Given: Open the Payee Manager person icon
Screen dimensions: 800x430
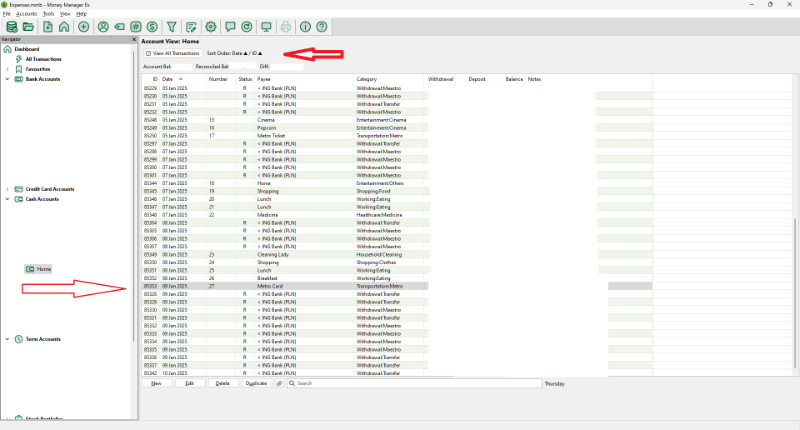Looking at the screenshot, I should 103,27.
